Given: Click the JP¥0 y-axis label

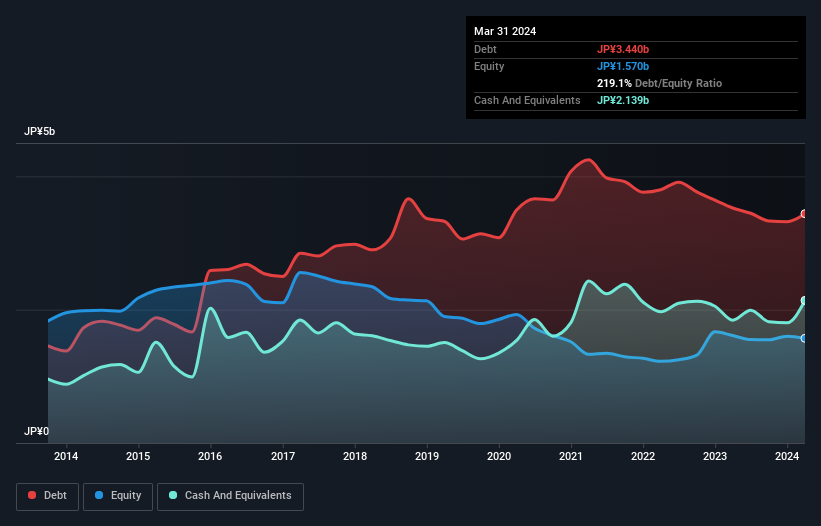Looking at the screenshot, I should [37, 431].
